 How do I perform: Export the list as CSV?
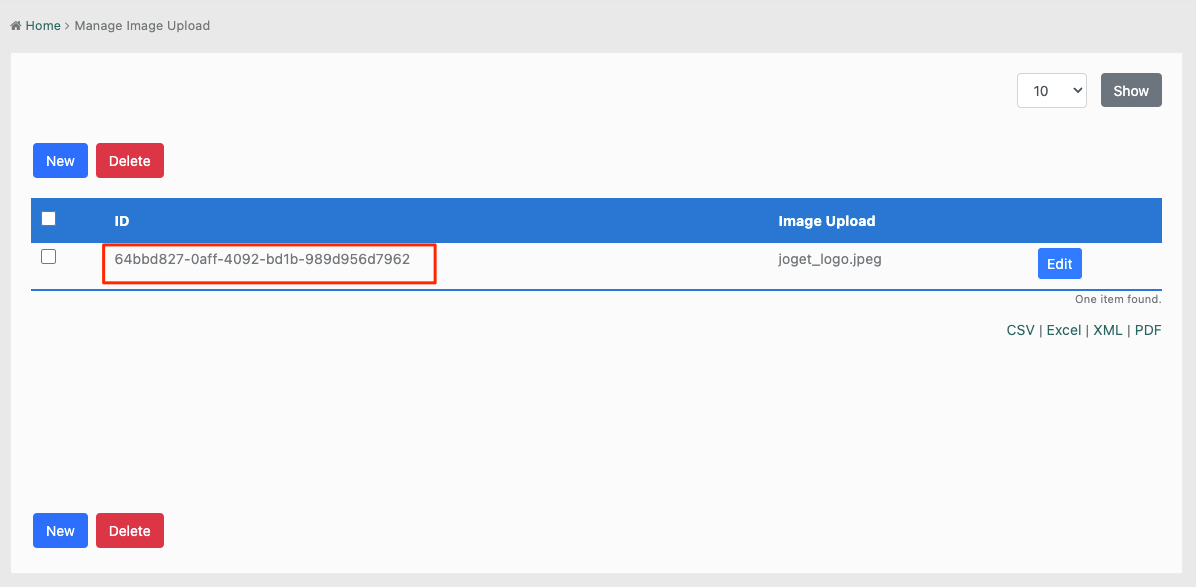click(1020, 330)
